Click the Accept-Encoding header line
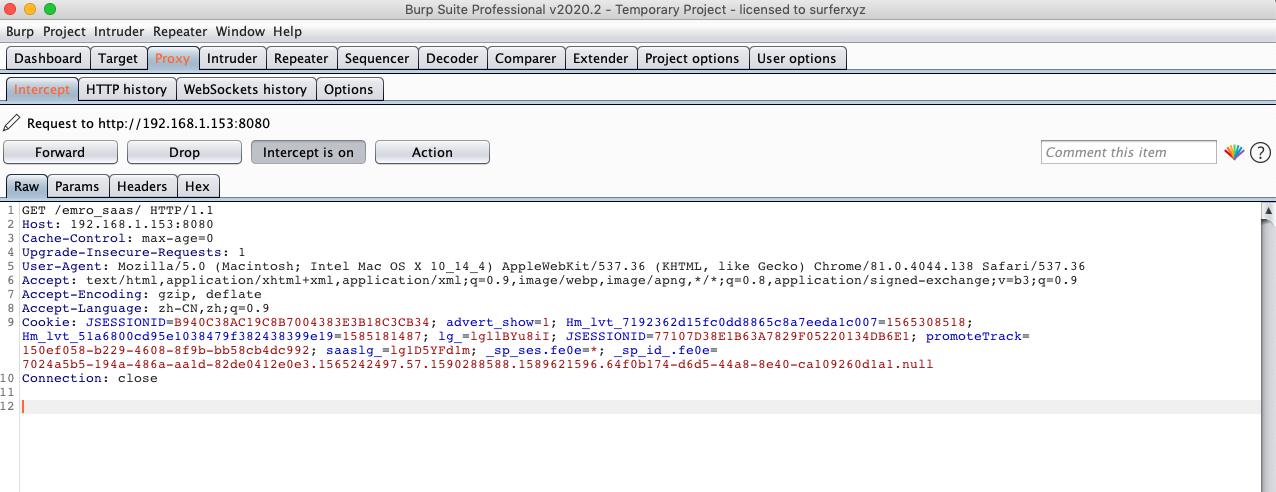This screenshot has width=1276, height=492. (x=142, y=295)
